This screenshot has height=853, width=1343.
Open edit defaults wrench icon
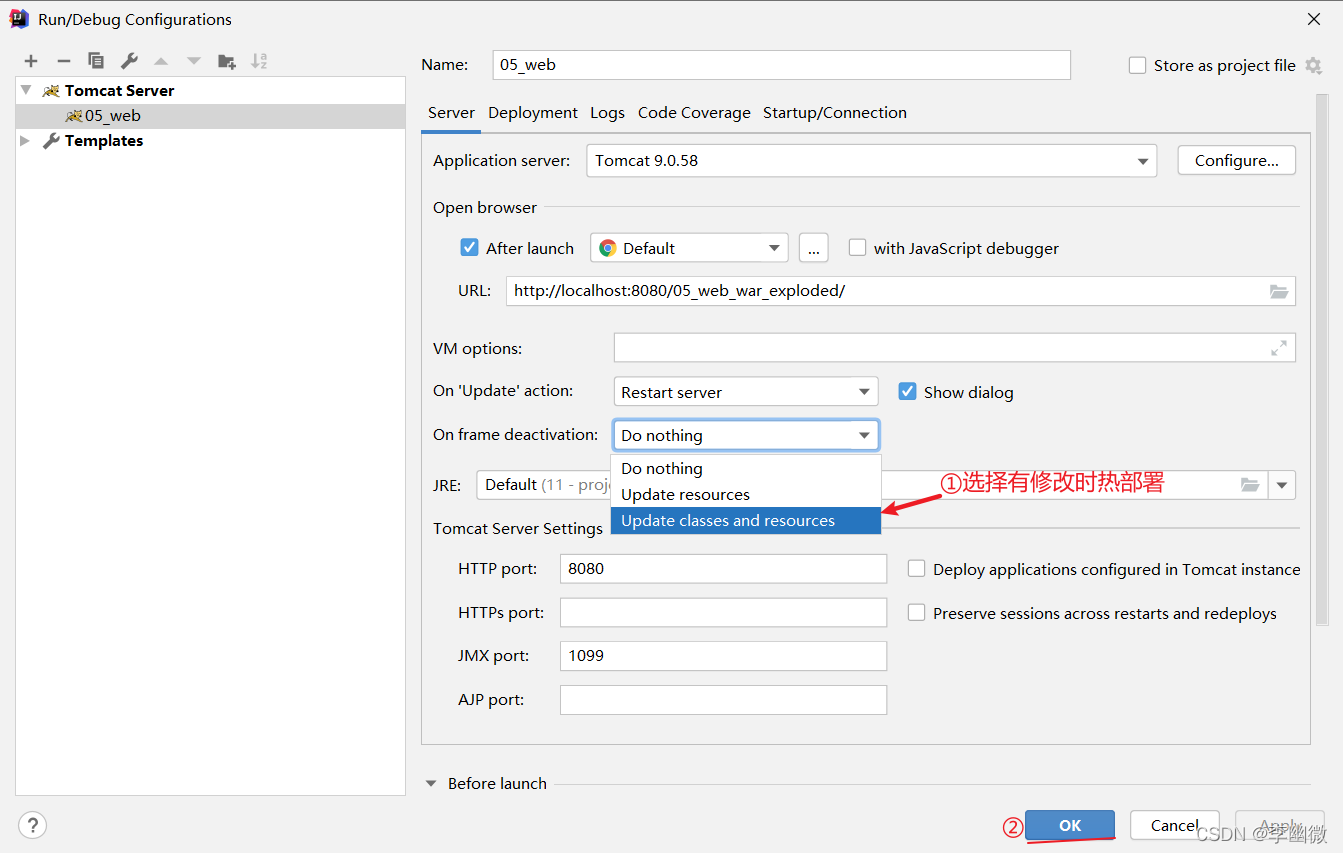(x=129, y=61)
